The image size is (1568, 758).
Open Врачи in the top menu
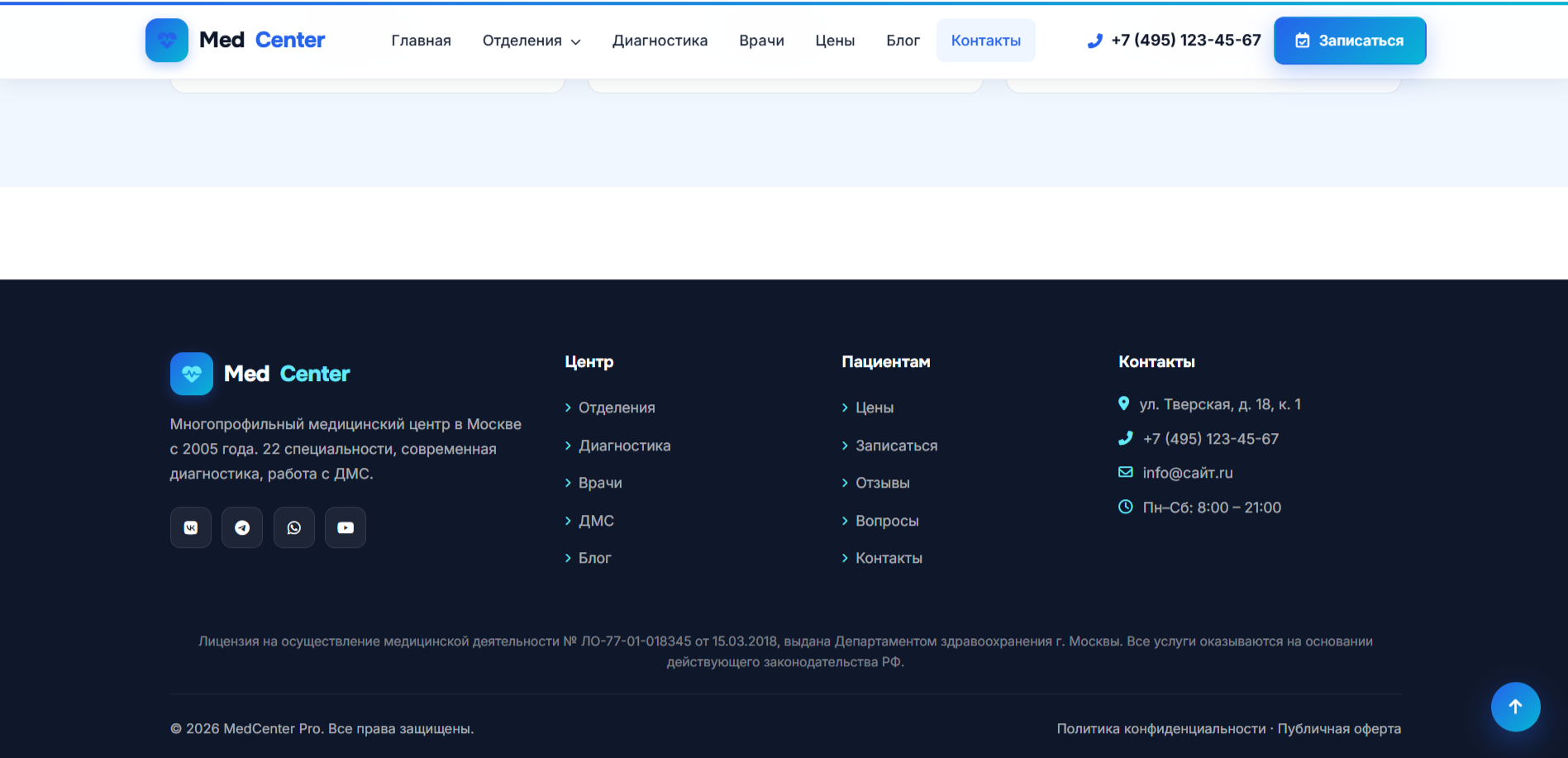tap(761, 41)
